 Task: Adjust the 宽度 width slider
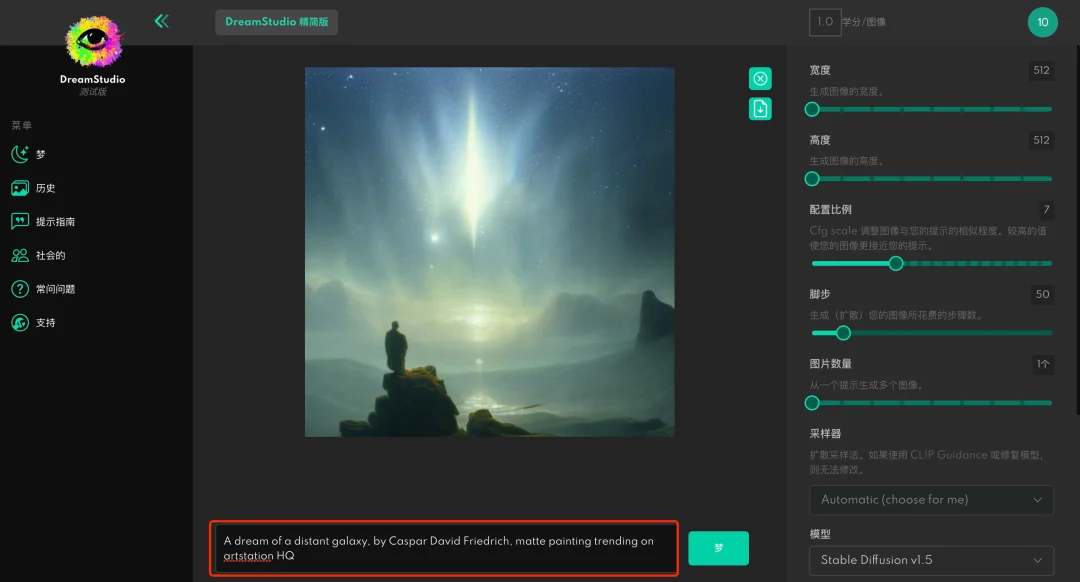coord(812,109)
